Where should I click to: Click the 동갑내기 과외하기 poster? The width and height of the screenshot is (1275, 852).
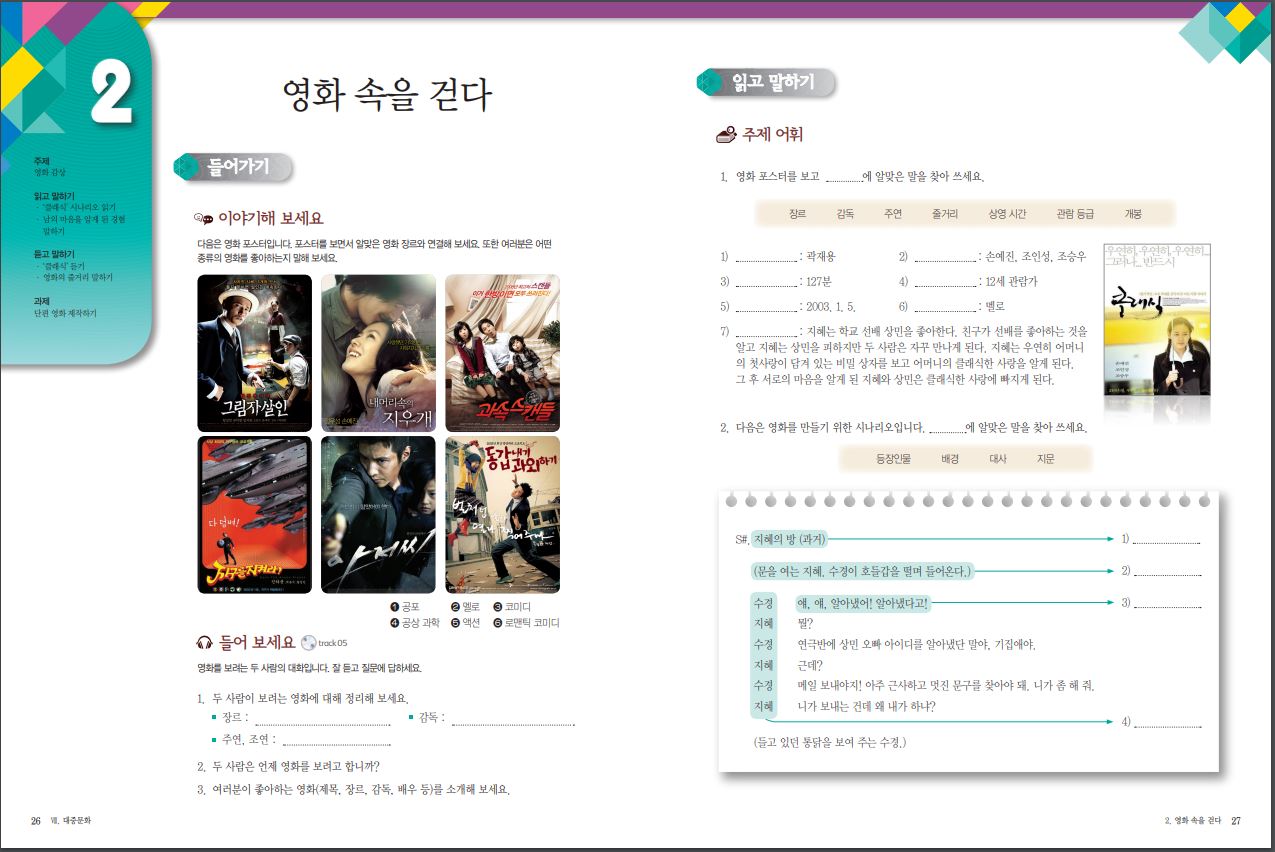click(x=502, y=514)
